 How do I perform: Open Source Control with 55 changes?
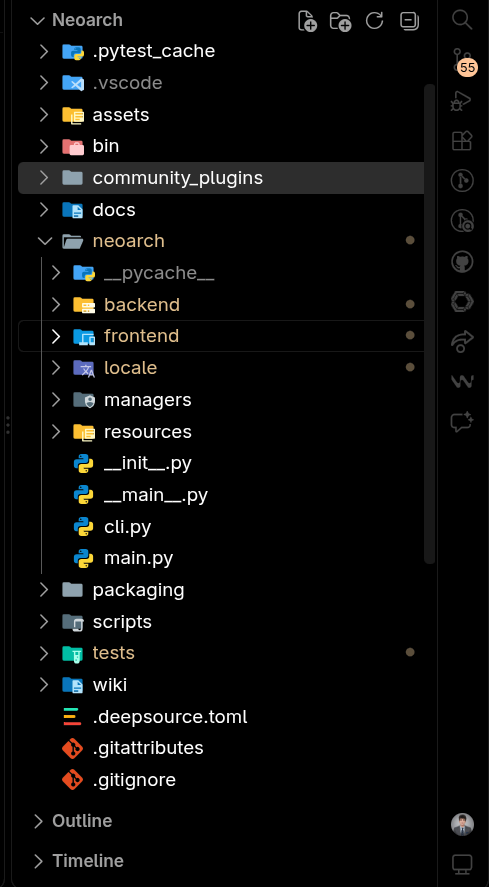click(463, 60)
